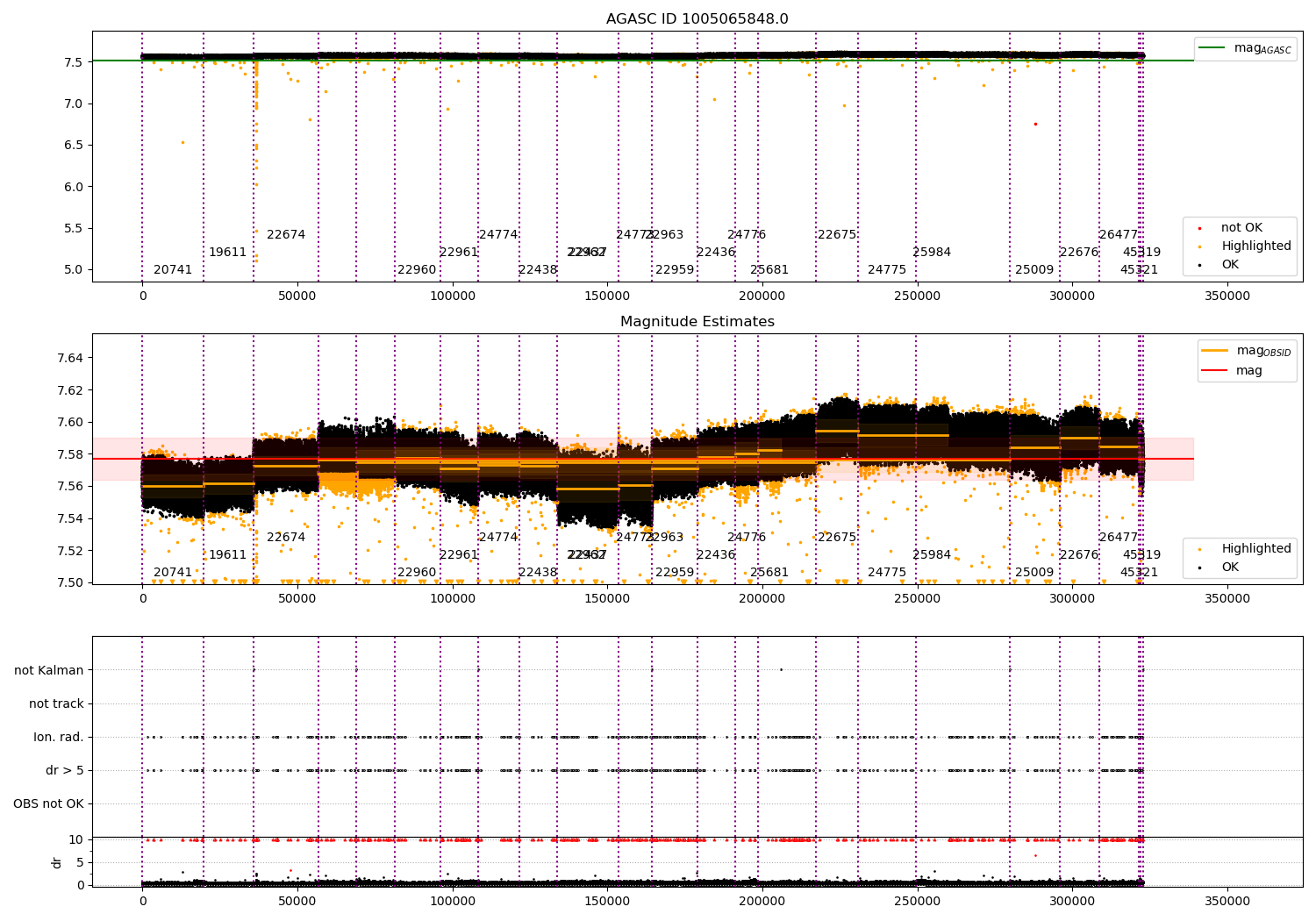Click OBSID label 25009 in top plot

tap(1034, 270)
